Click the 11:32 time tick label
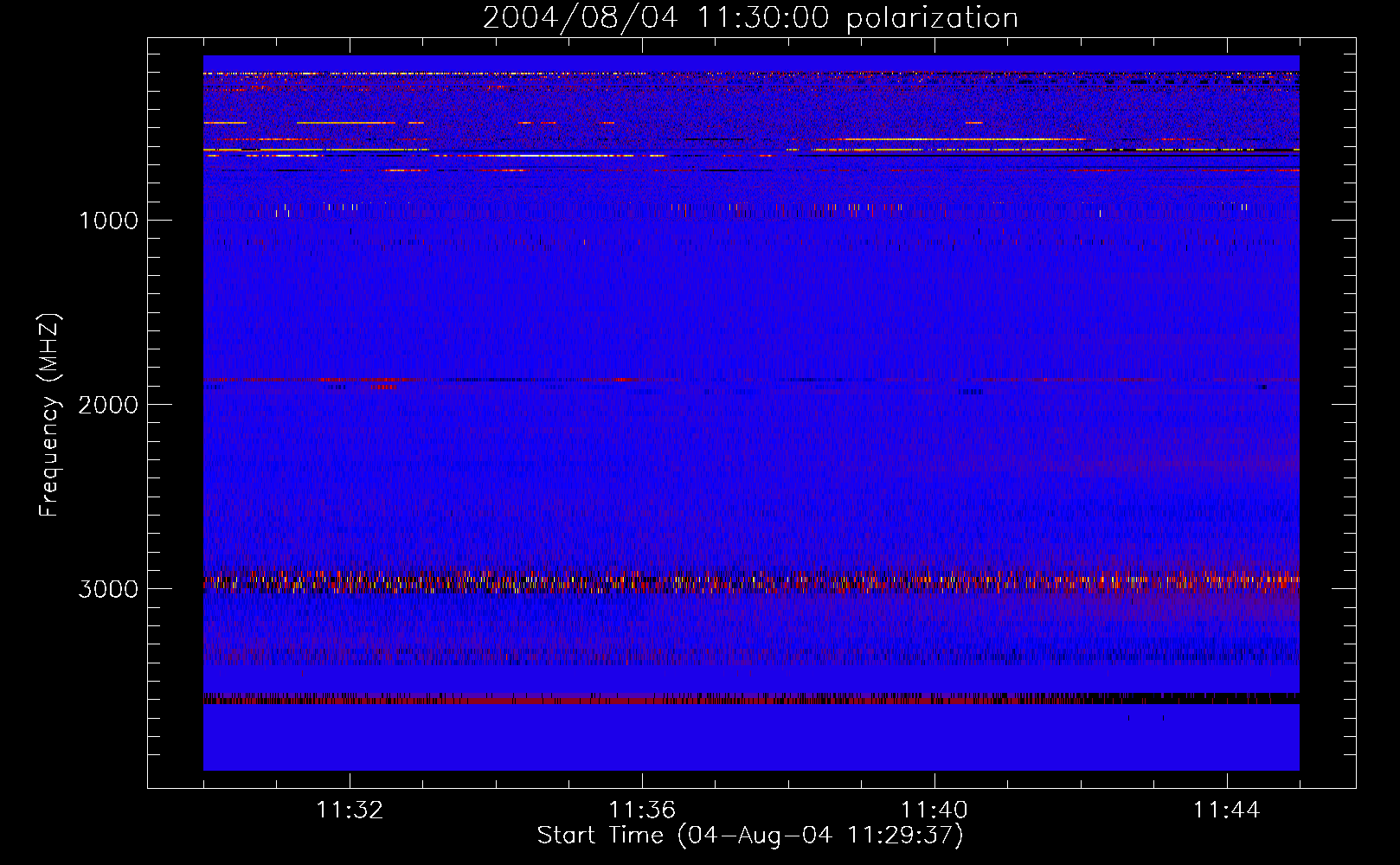1400x865 pixels. (x=350, y=811)
